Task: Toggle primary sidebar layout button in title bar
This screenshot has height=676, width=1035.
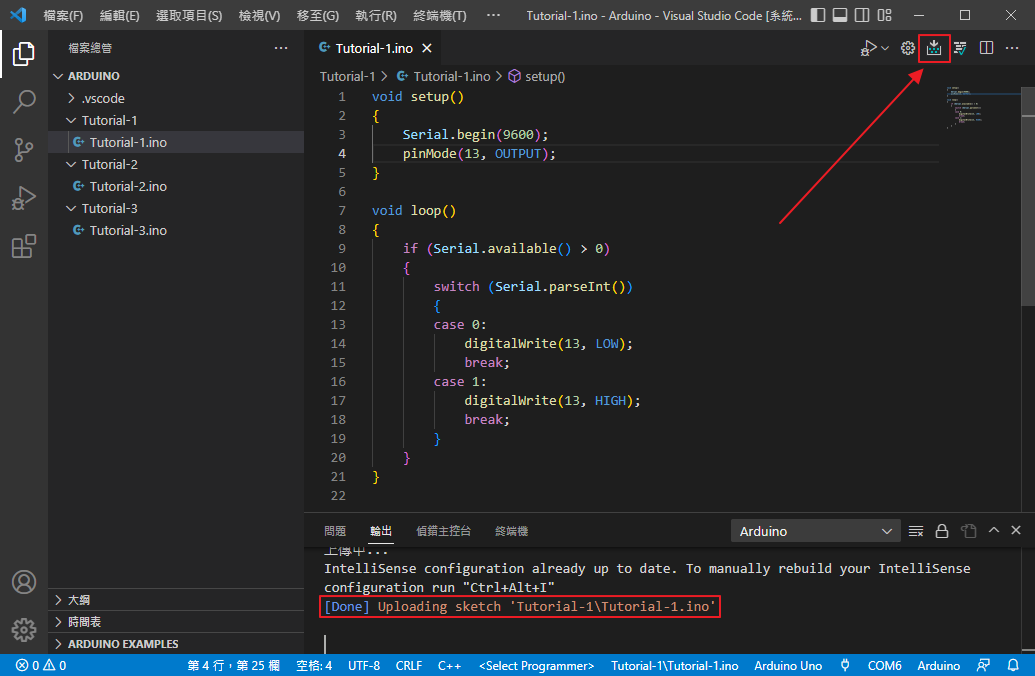Action: point(819,16)
